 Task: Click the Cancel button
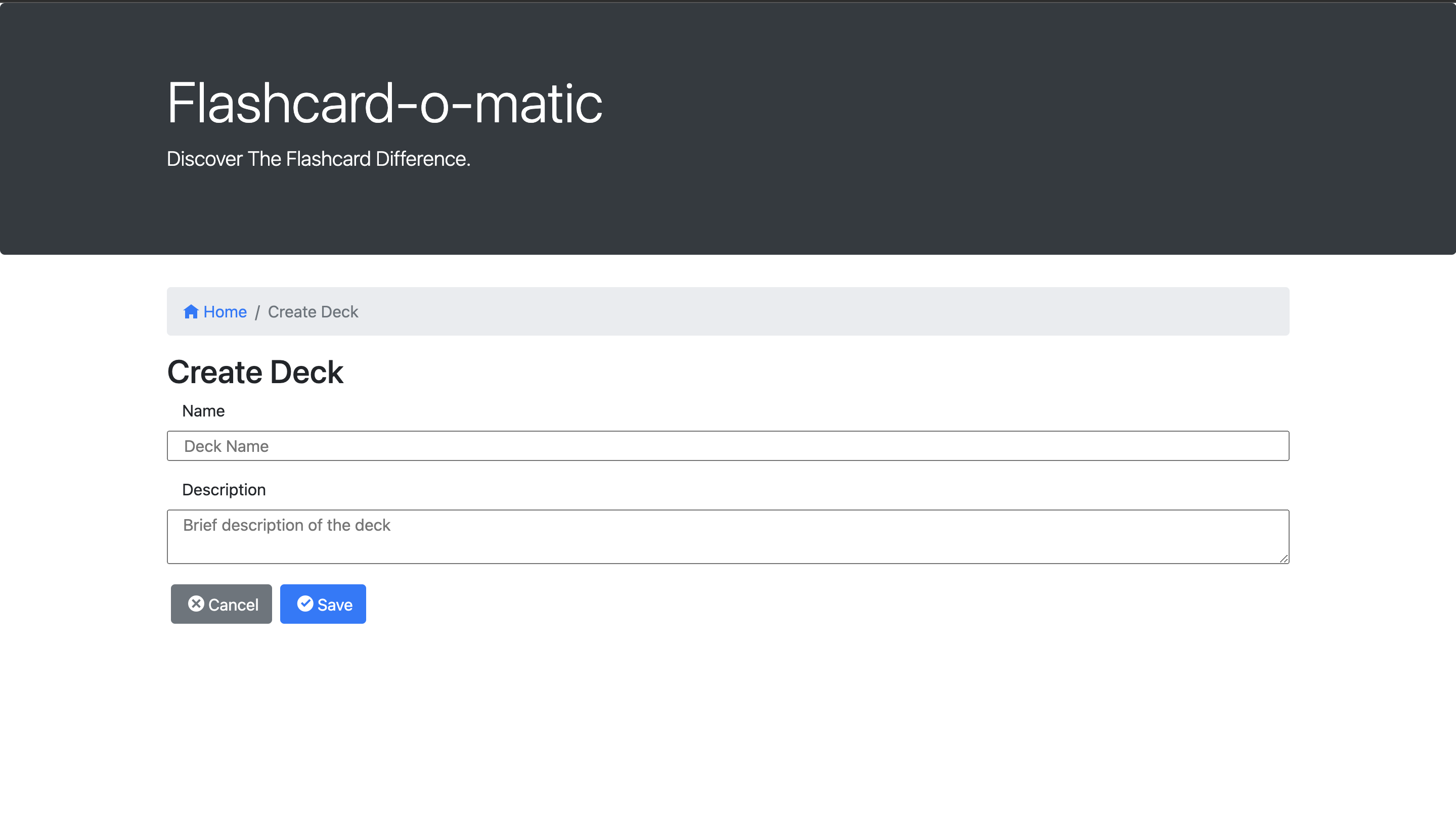(221, 604)
